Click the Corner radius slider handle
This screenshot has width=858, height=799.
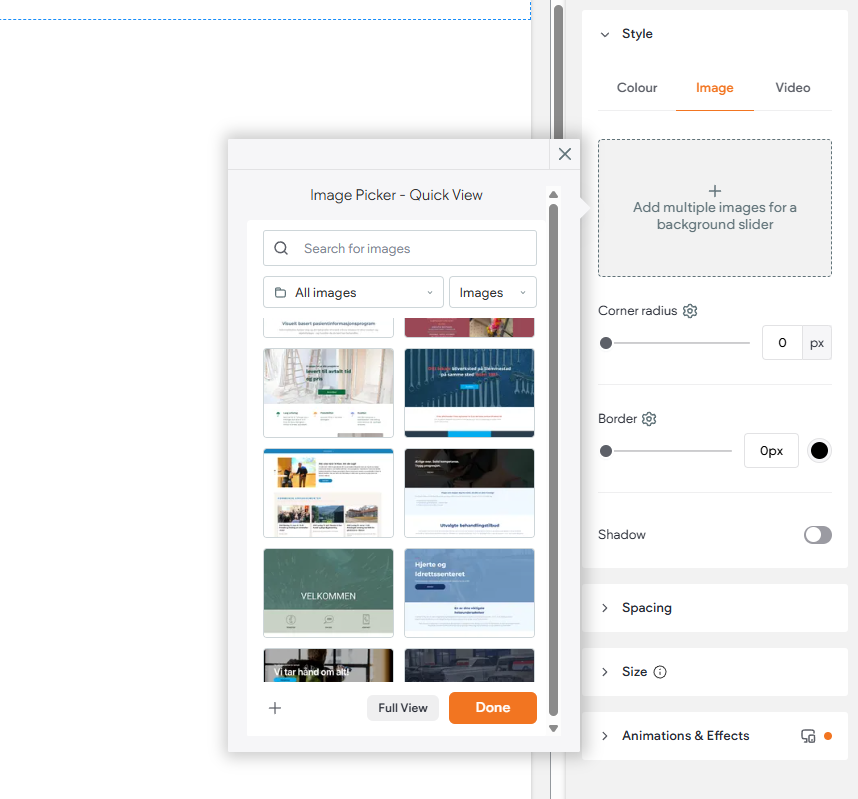pyautogui.click(x=606, y=343)
